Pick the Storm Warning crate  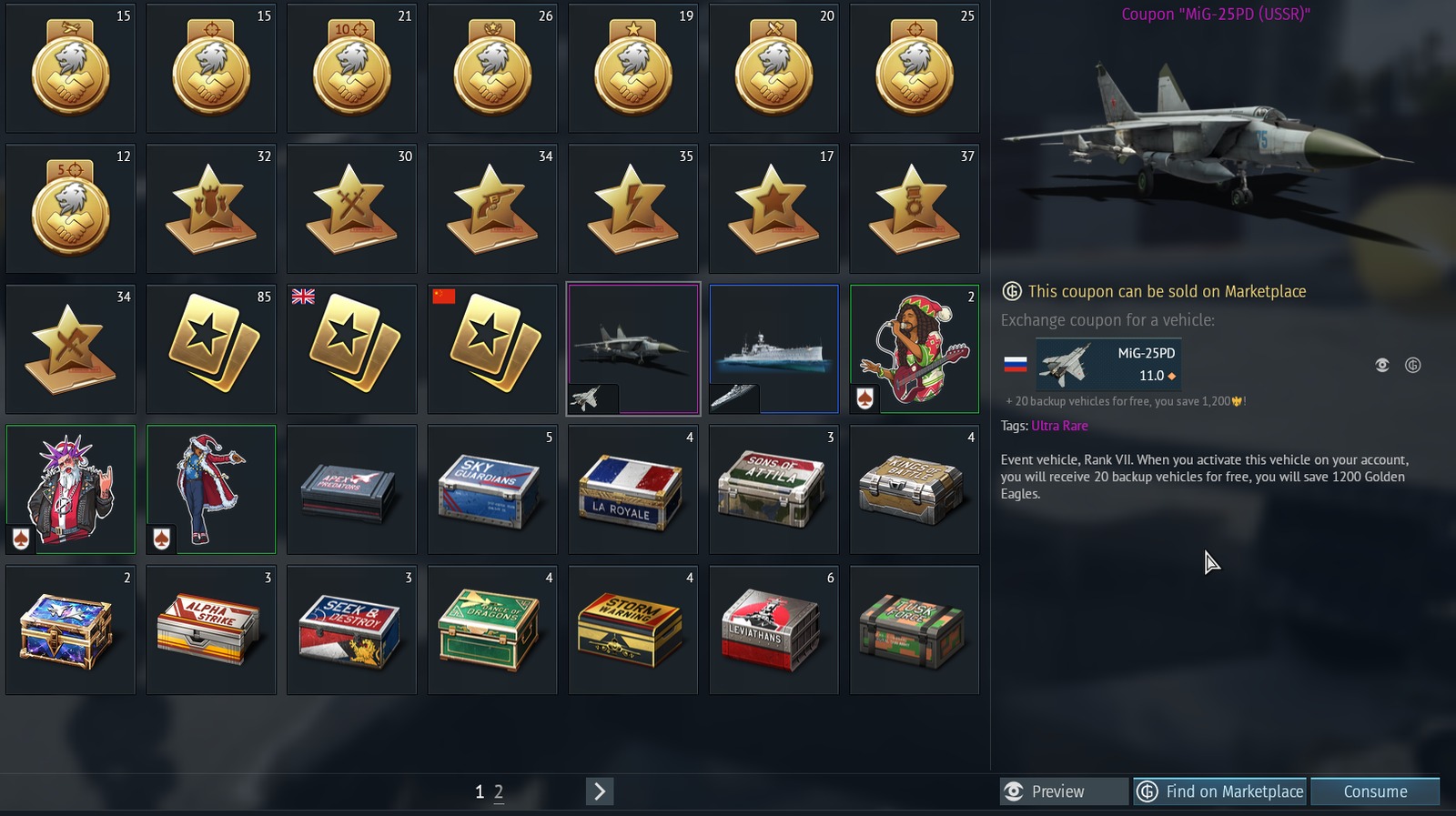point(632,630)
